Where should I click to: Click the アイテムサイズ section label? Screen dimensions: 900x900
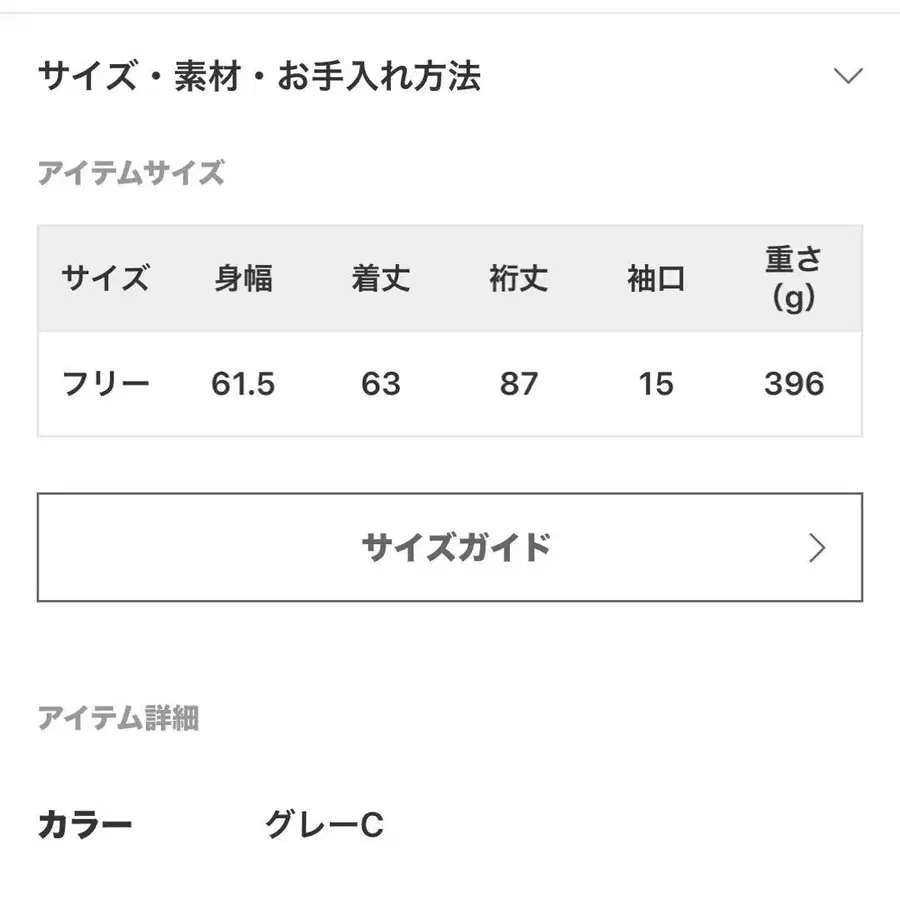[x=128, y=172]
